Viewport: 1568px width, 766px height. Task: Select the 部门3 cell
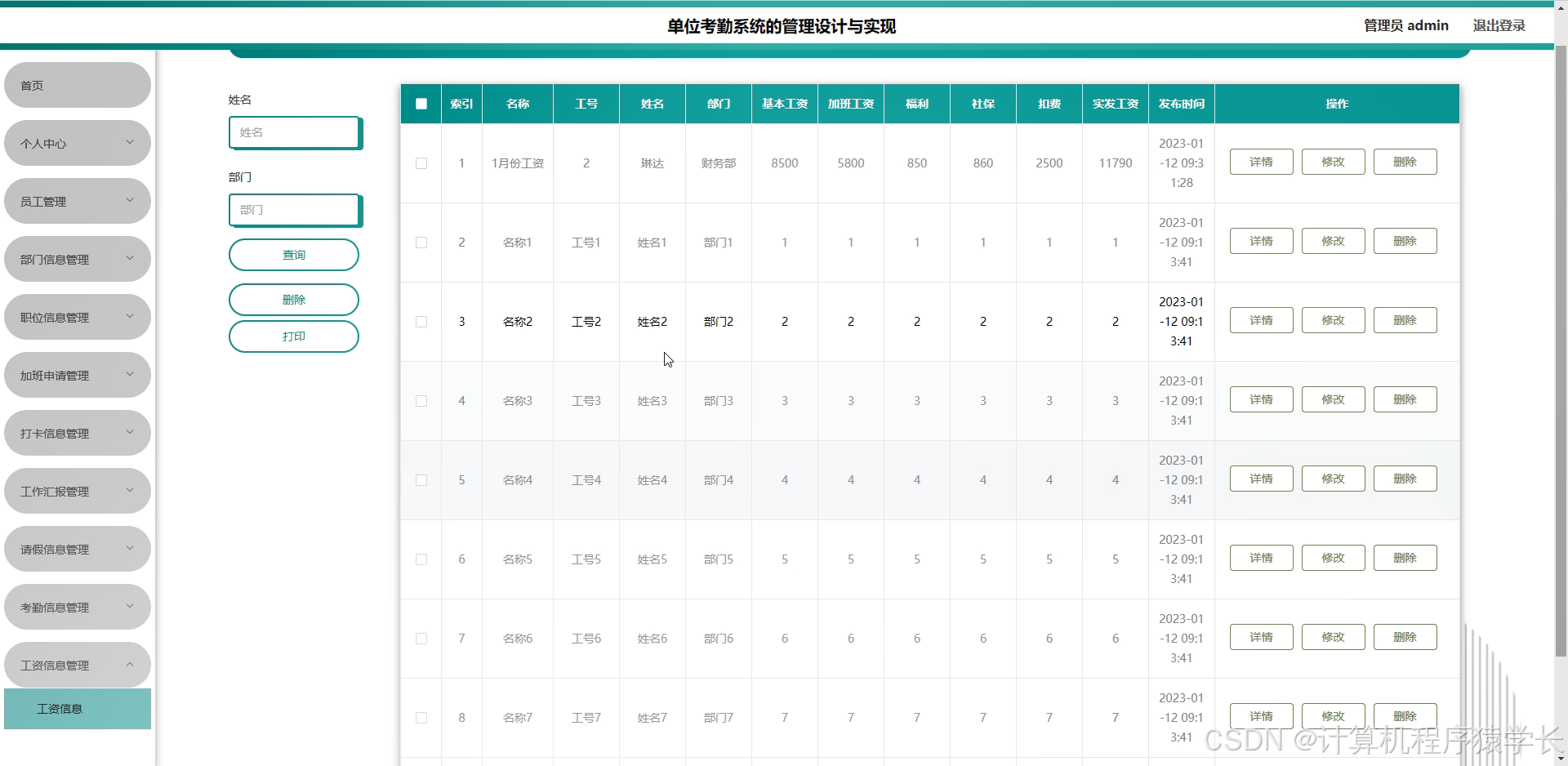[x=719, y=401]
